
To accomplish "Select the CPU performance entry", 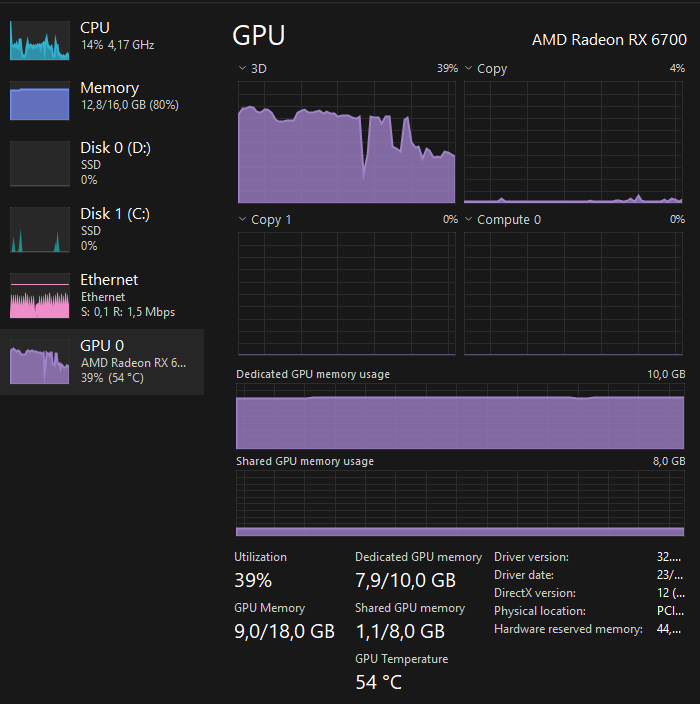I will (x=102, y=40).
